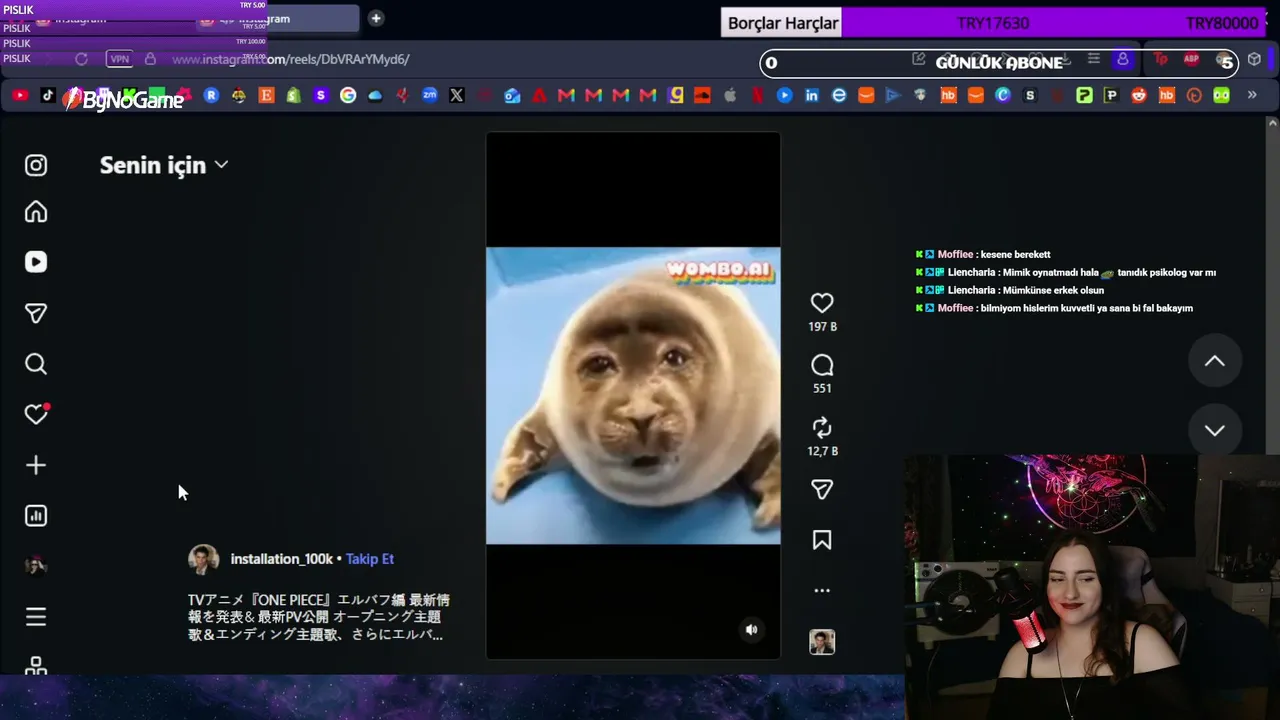Share the reel via the paper plane icon
The image size is (1280, 720).
[822, 489]
